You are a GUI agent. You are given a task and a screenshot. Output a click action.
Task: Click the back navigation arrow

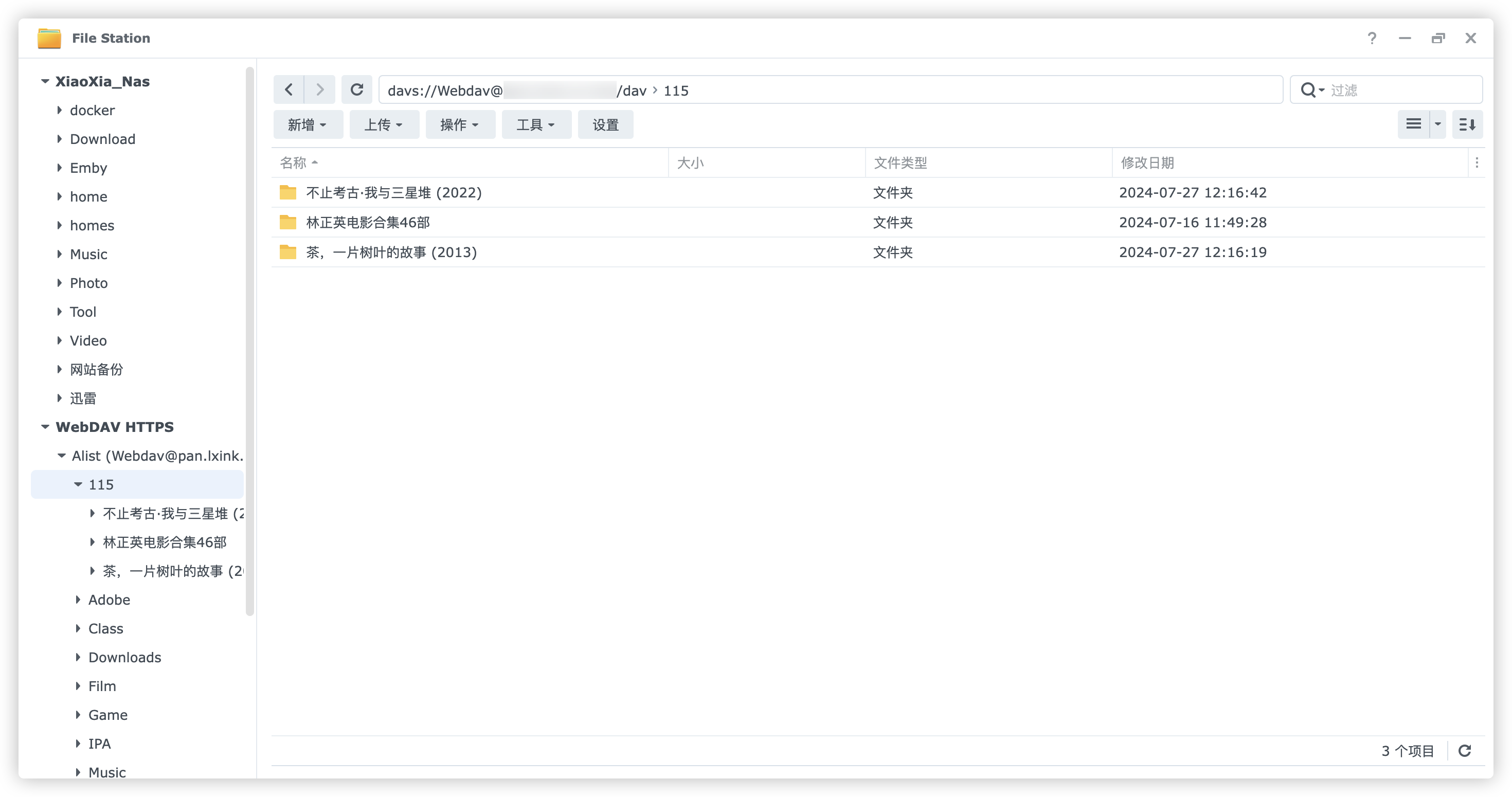point(289,90)
